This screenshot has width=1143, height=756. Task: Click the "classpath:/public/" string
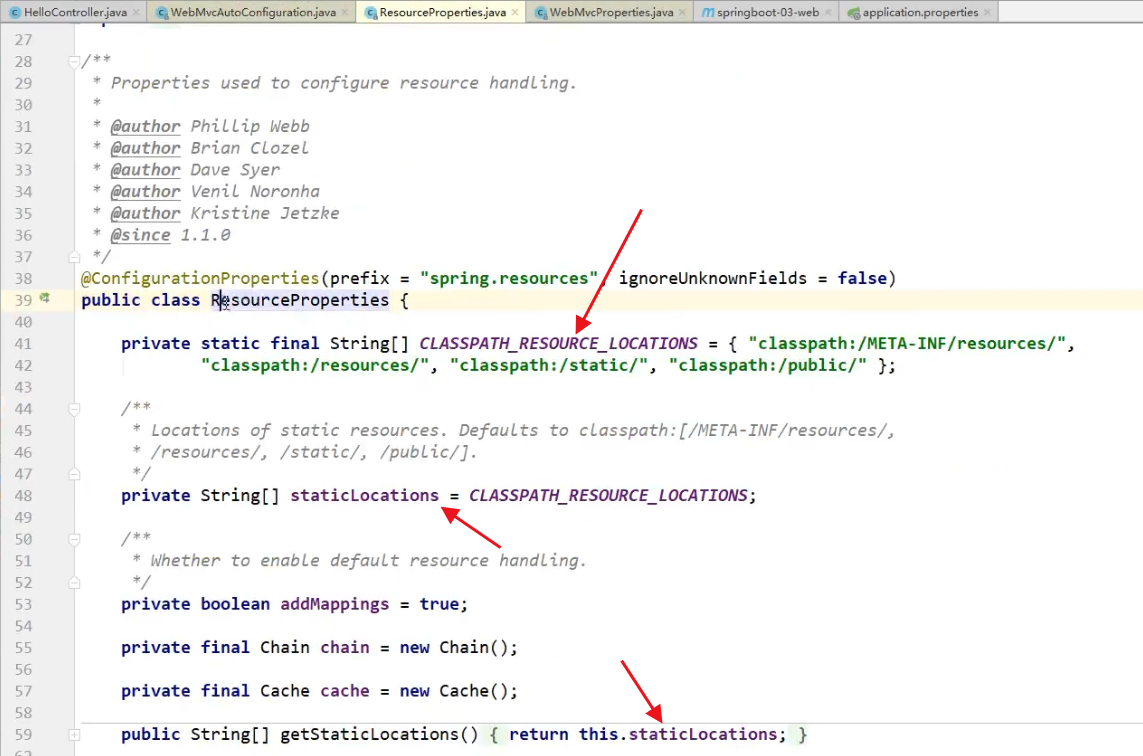(768, 365)
